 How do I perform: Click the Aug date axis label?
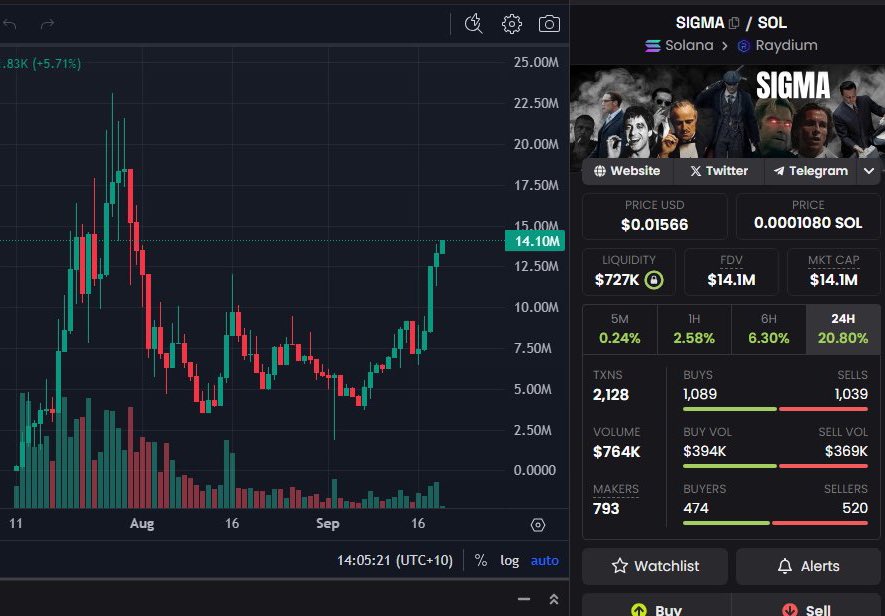[142, 523]
